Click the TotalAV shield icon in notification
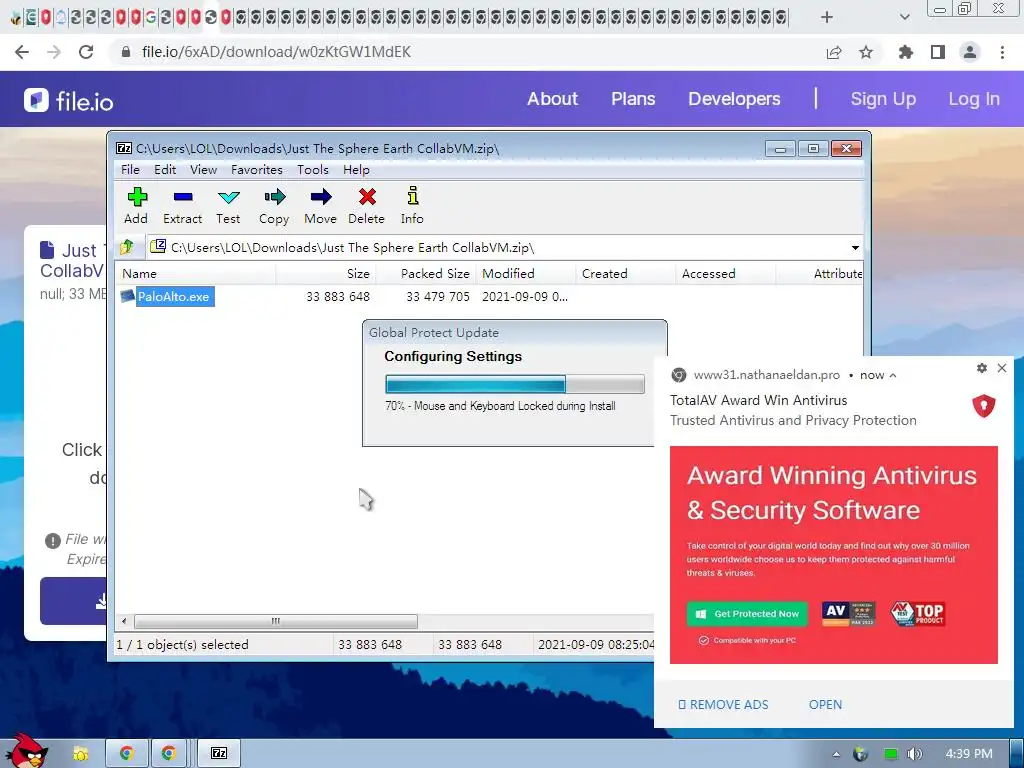Screen dimensions: 1024x768 (984, 406)
